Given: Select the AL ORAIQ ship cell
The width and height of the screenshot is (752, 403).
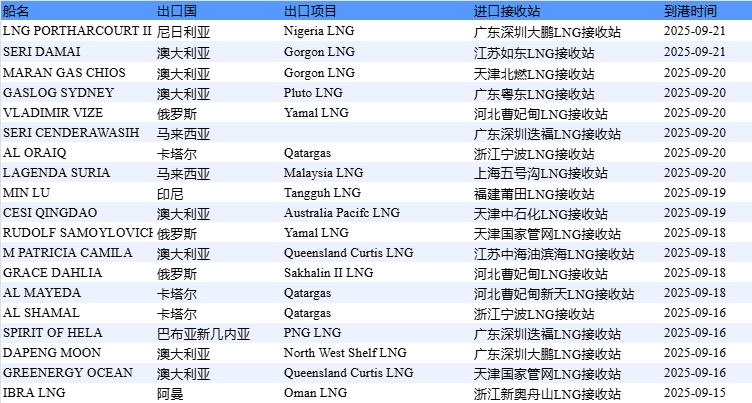Looking at the screenshot, I should (x=35, y=153).
